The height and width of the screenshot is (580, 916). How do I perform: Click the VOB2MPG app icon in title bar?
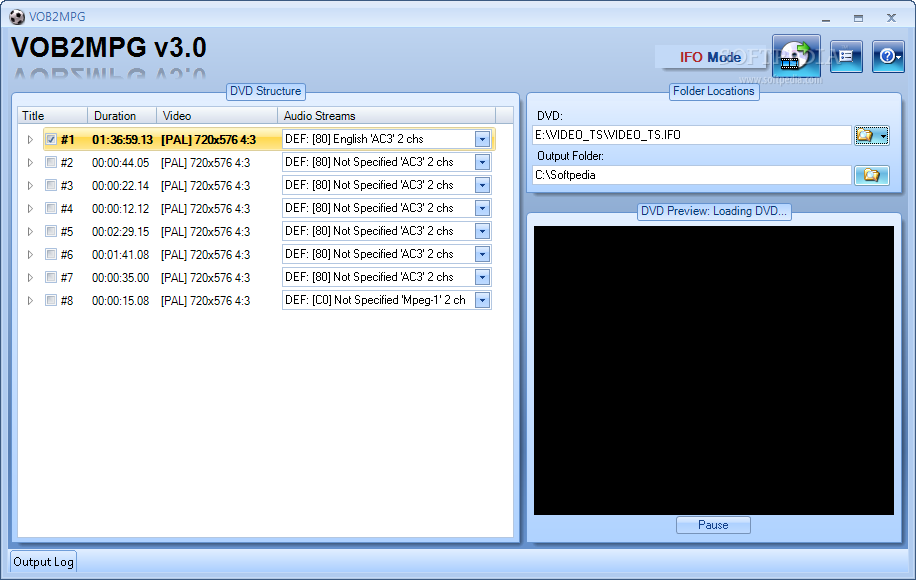click(17, 17)
